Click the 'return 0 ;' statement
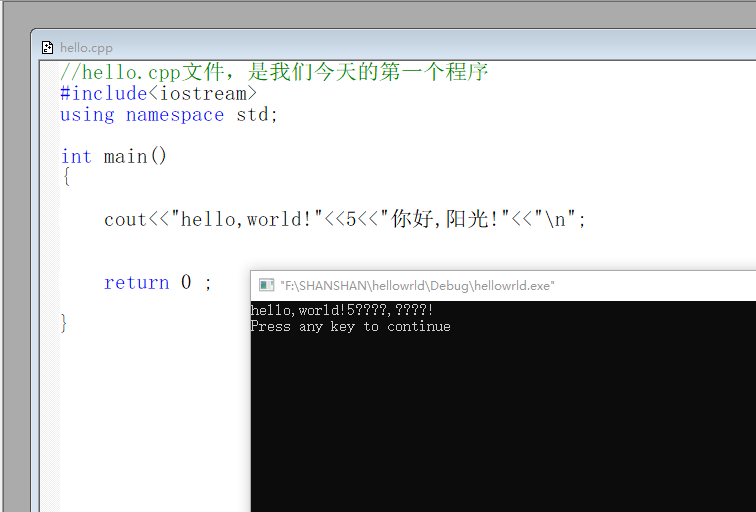The image size is (756, 512). [158, 283]
